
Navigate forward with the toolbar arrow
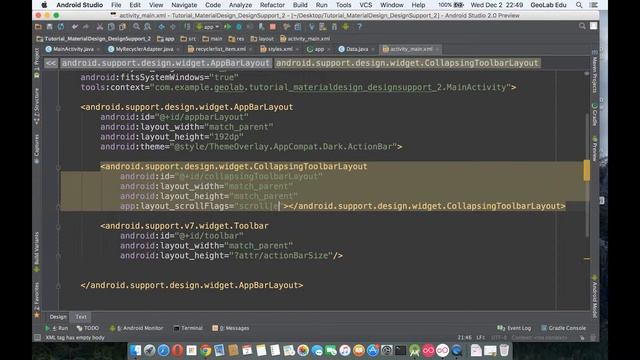[x=173, y=27]
